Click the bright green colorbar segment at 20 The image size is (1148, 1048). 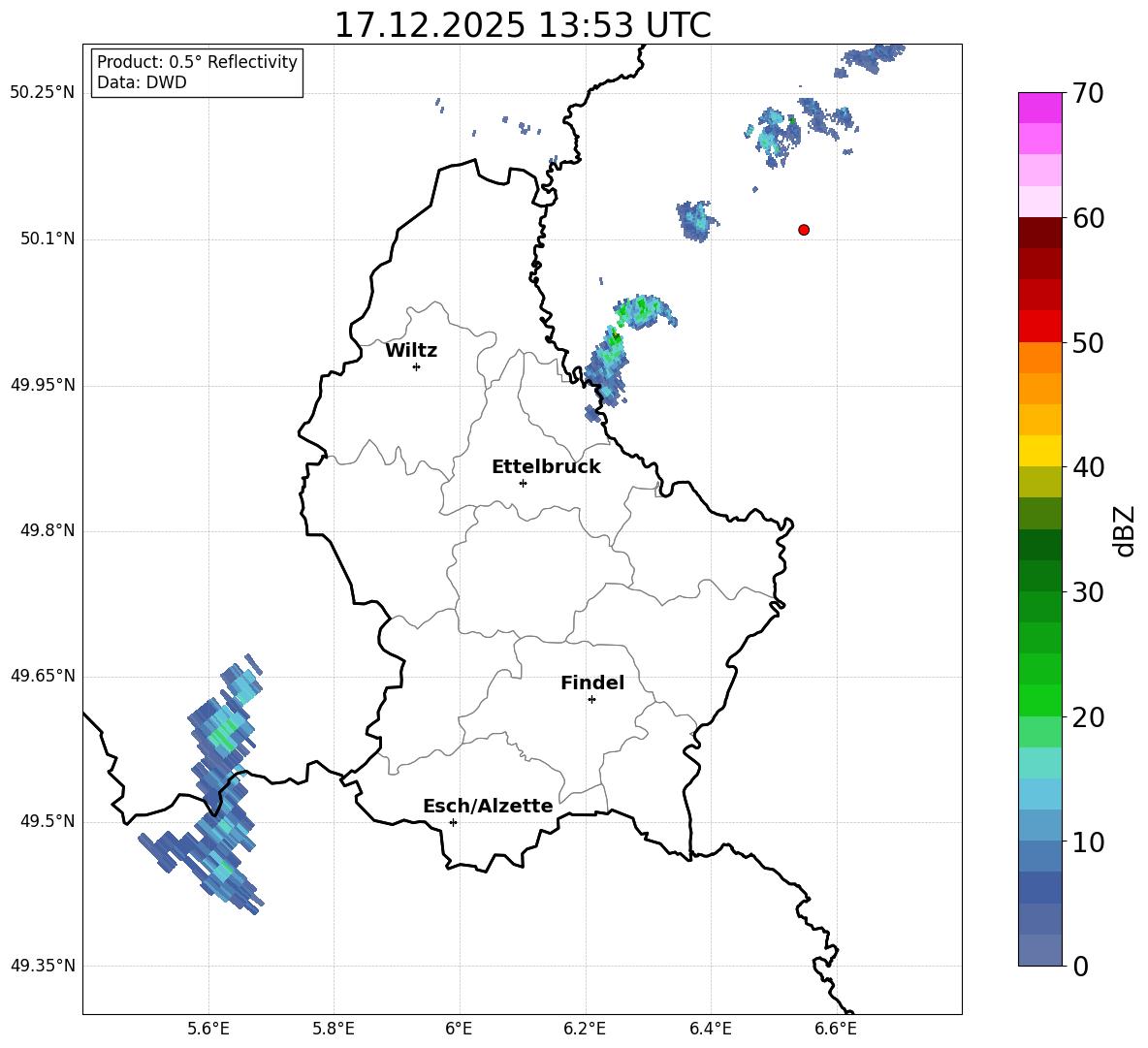coord(1040,700)
